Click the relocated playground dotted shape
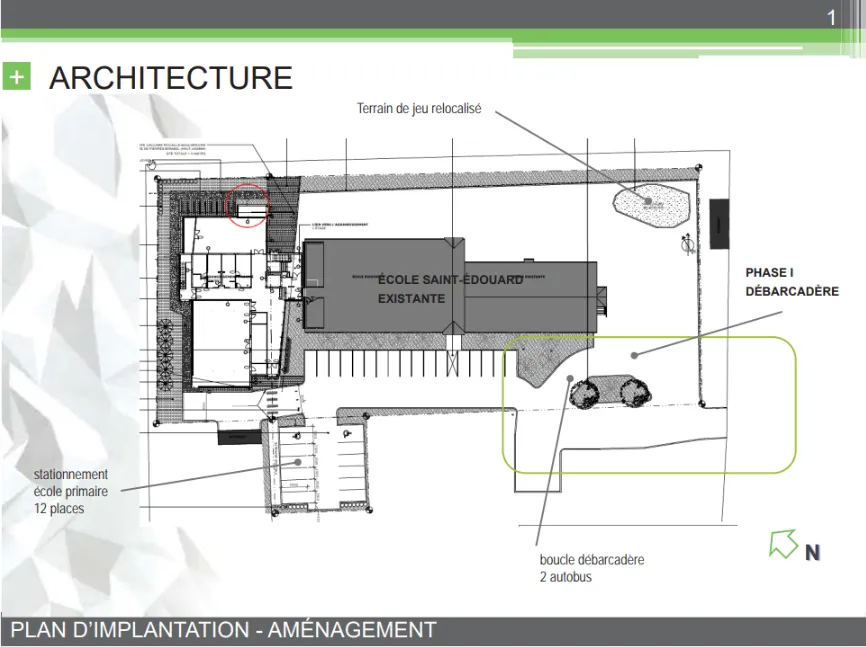866x647 pixels. [x=652, y=206]
